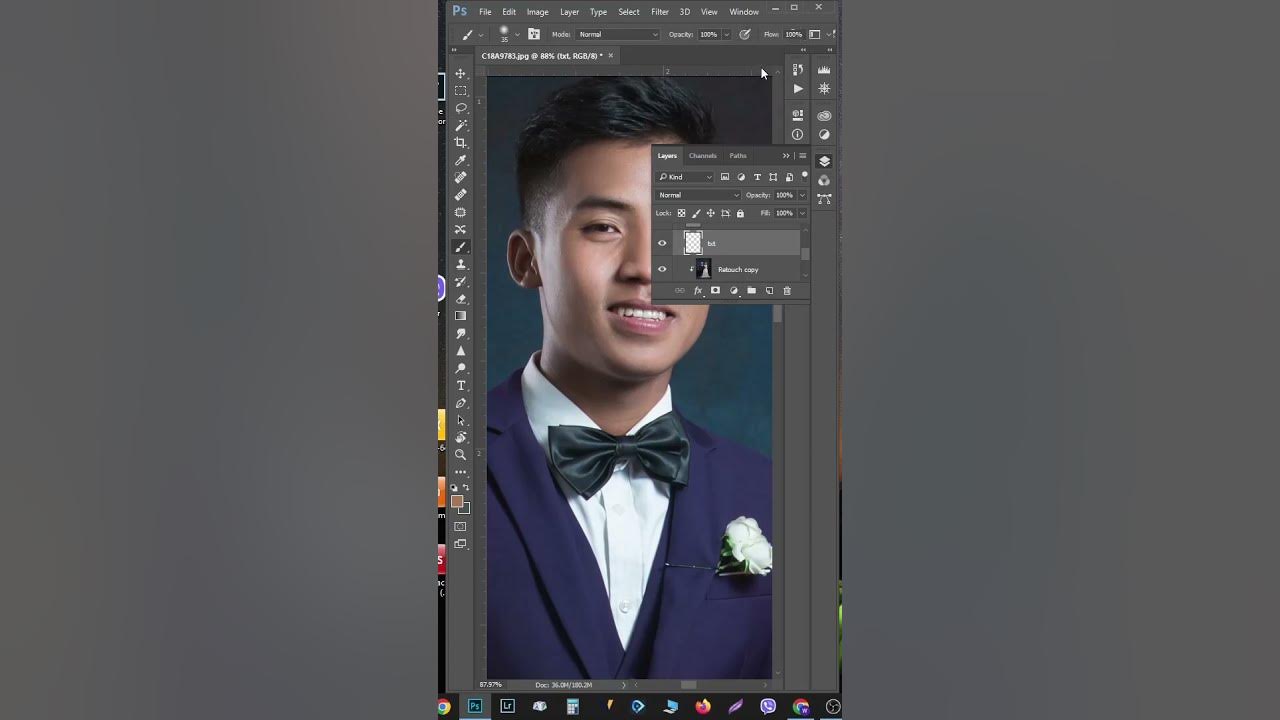Select the Zoom tool

[461, 454]
